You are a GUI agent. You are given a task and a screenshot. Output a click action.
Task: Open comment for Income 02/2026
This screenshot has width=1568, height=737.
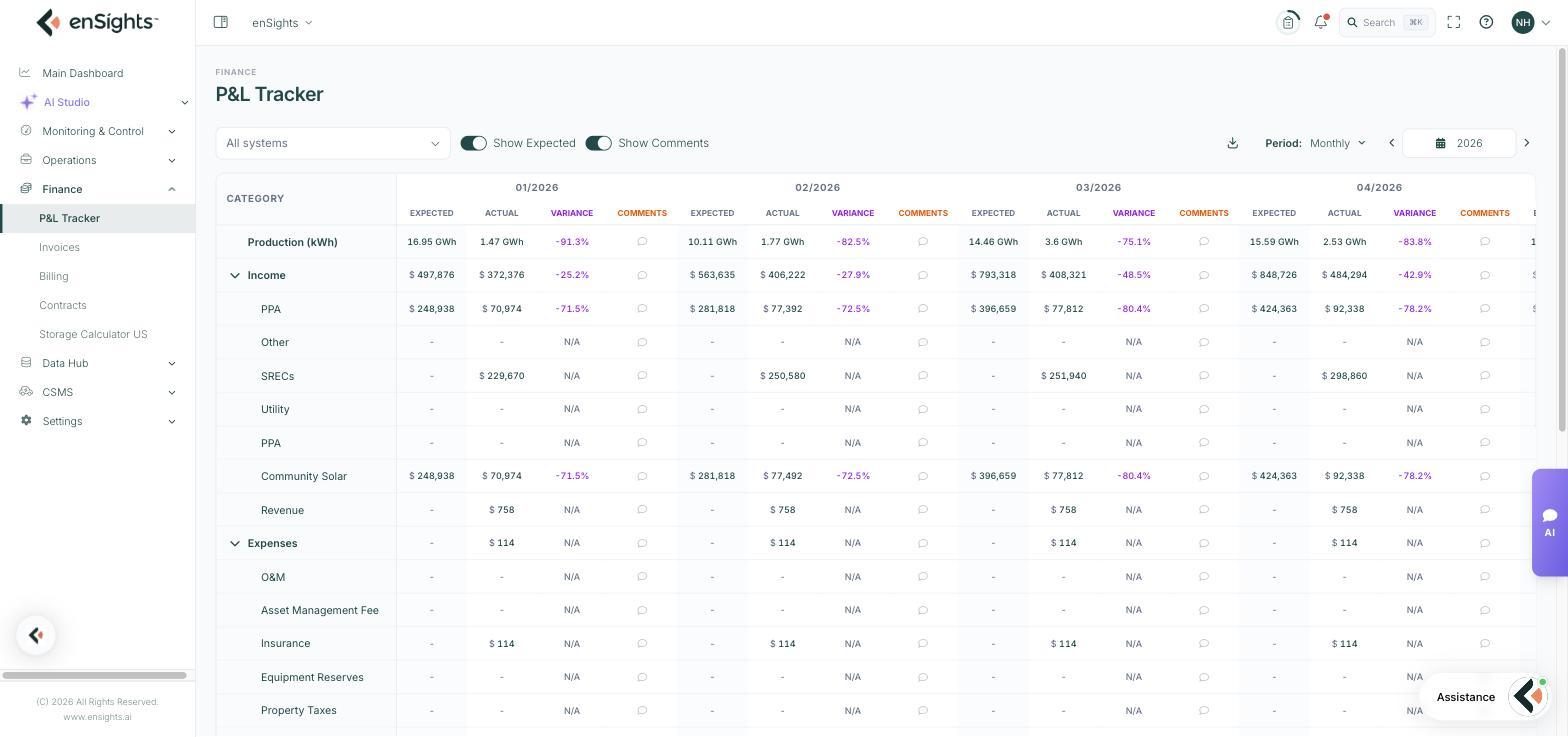pos(923,275)
